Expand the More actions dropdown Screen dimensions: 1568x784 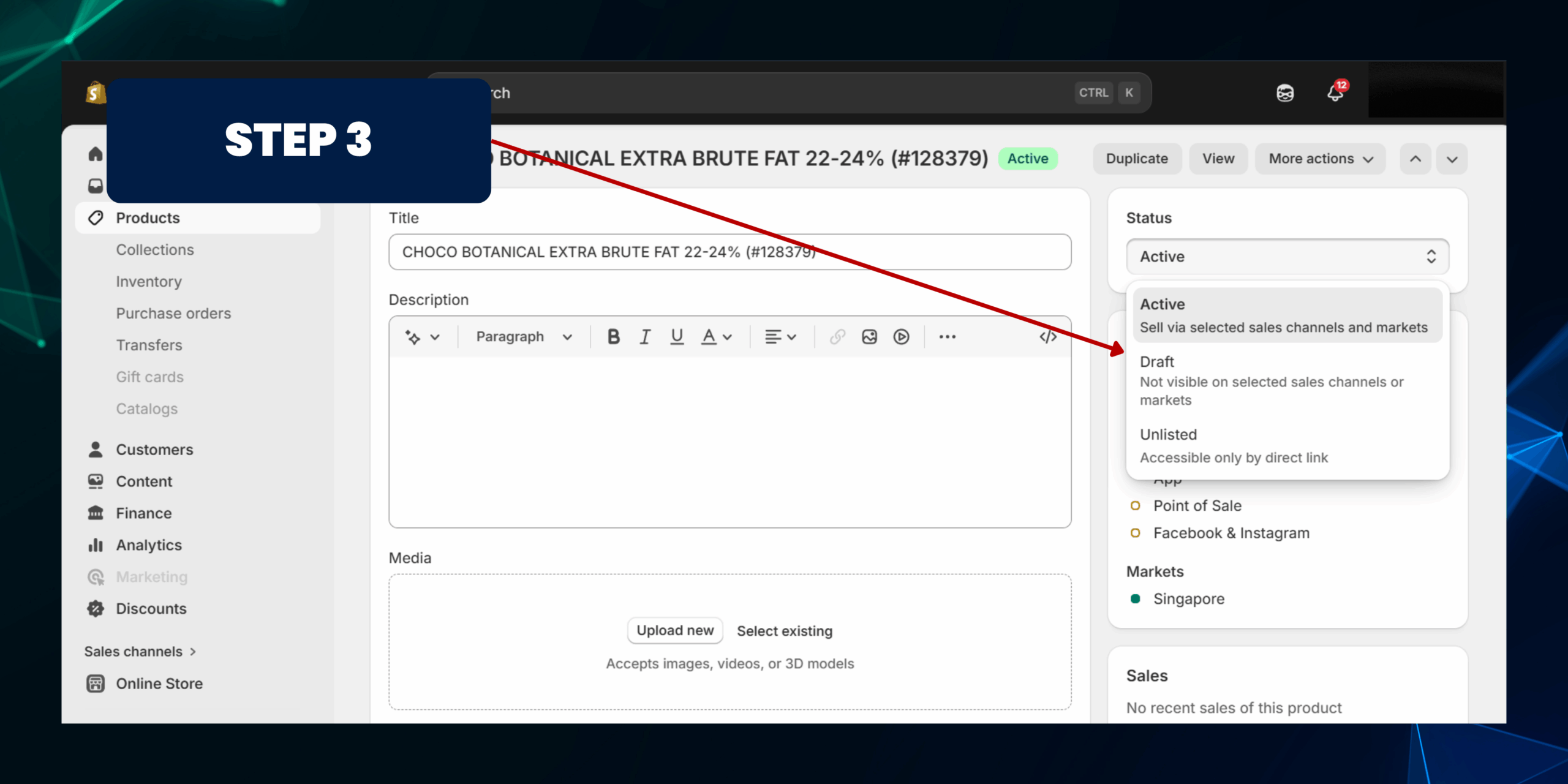pos(1321,159)
